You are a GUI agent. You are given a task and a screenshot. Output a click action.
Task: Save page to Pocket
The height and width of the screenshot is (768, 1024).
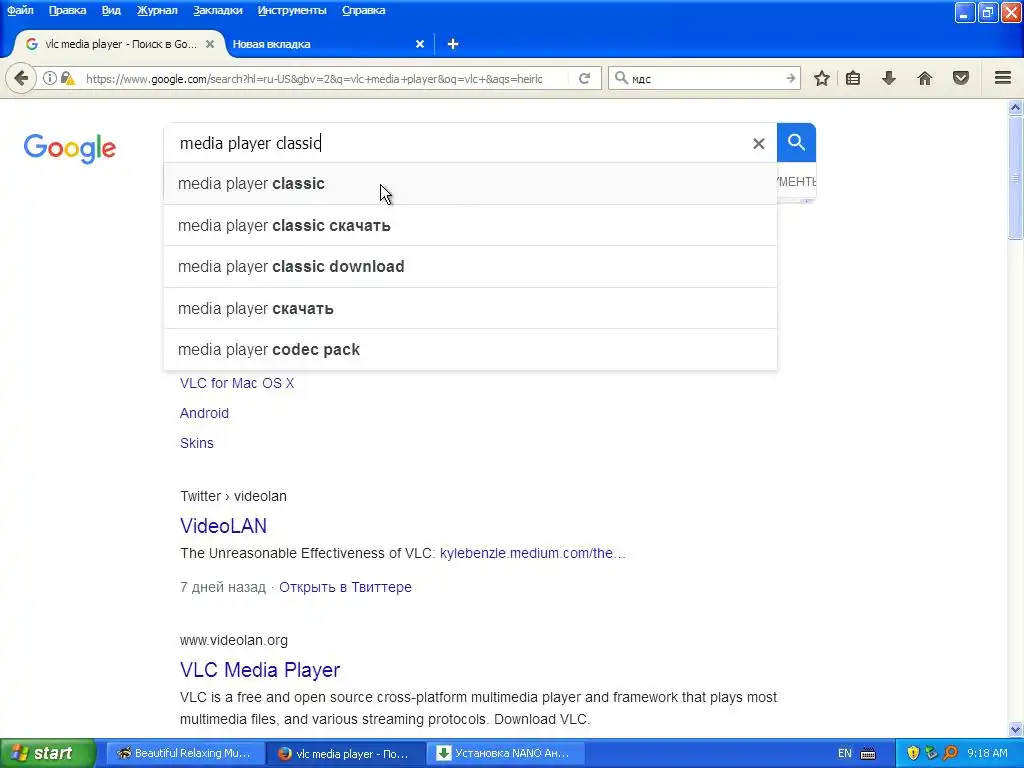(961, 78)
